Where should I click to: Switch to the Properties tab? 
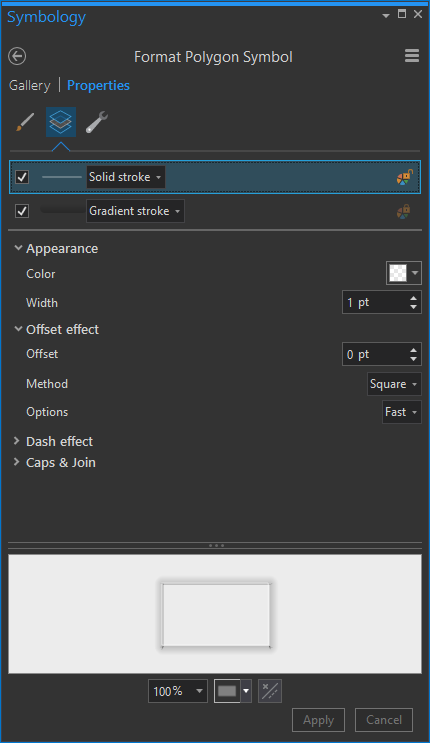(x=98, y=85)
